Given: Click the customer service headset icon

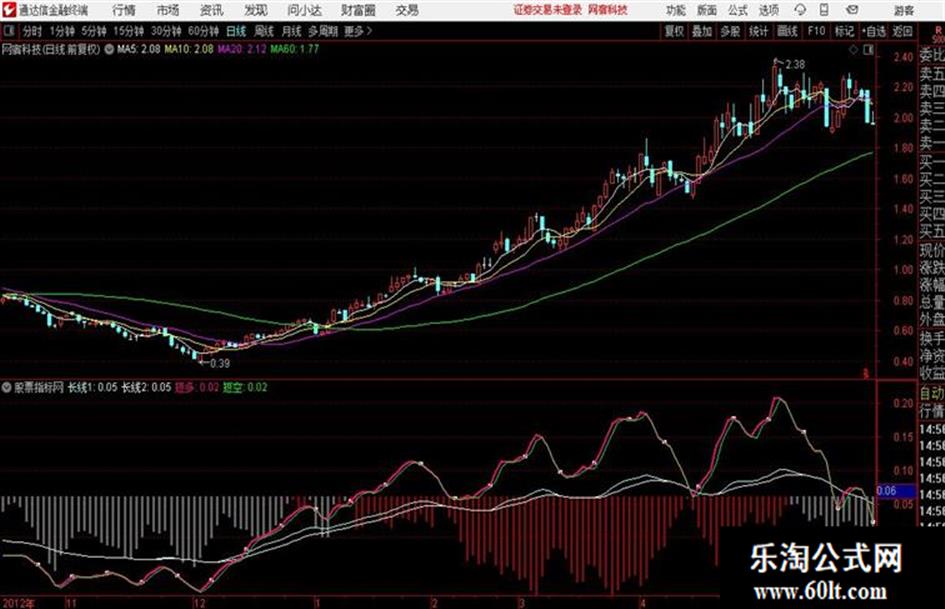Looking at the screenshot, I should (x=800, y=10).
